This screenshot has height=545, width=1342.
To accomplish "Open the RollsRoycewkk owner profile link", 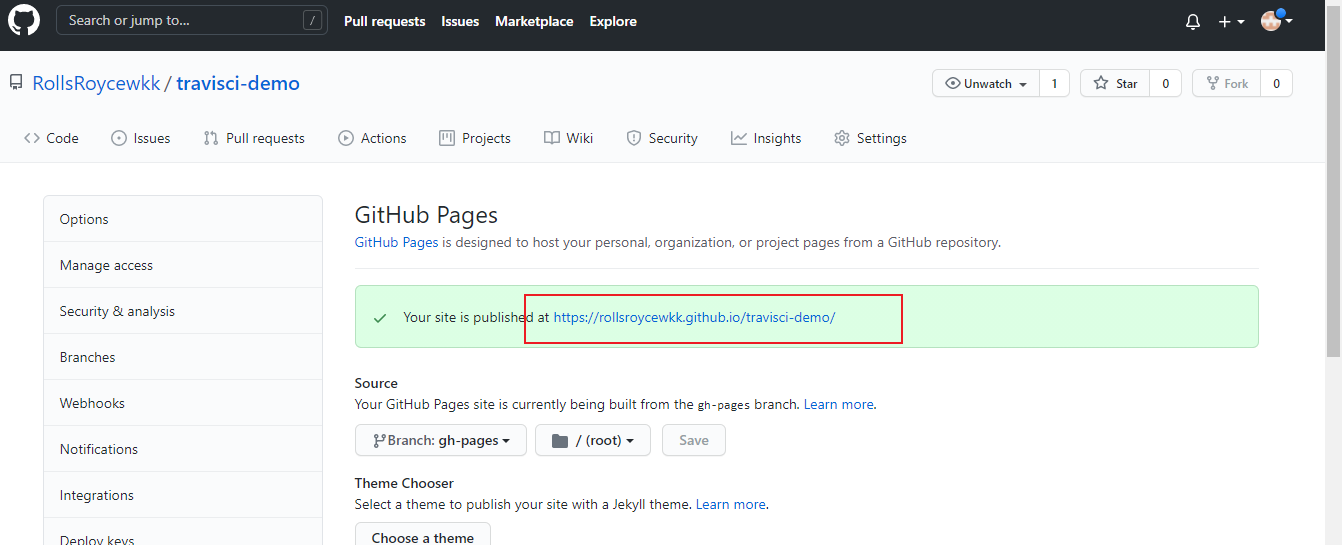I will [96, 83].
